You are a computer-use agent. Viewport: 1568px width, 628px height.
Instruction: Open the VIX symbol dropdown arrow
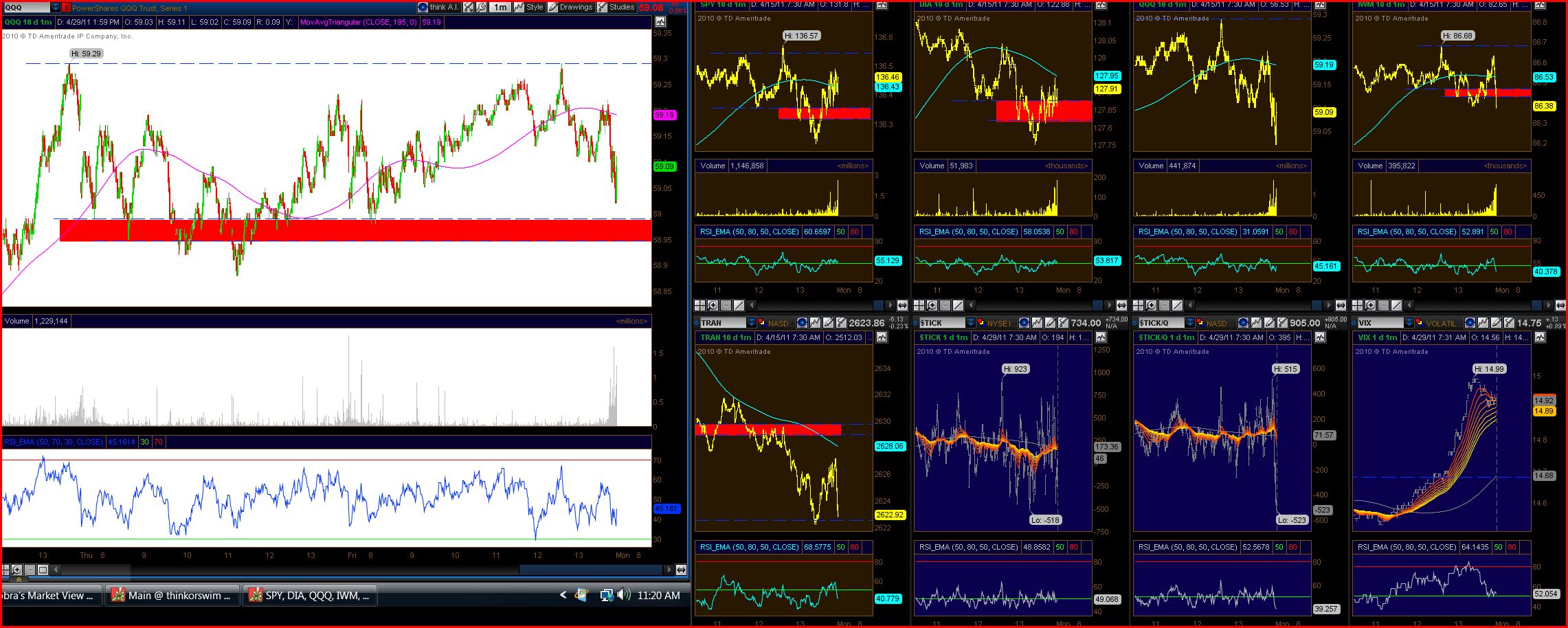click(x=1409, y=322)
